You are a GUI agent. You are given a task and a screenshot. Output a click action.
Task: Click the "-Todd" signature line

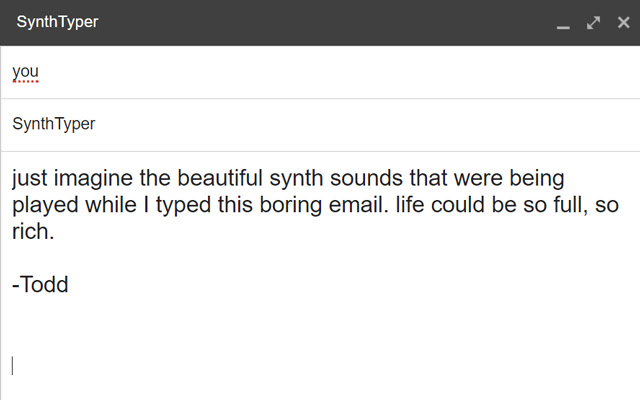tap(40, 285)
